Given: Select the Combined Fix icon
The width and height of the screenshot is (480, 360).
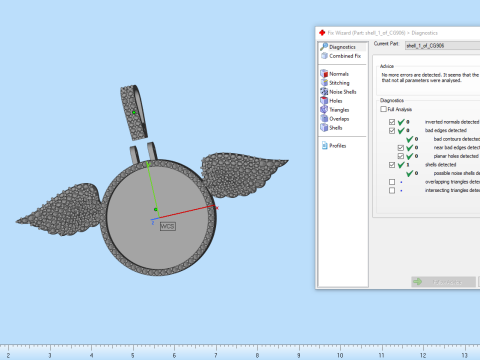Looking at the screenshot, I should (324, 56).
